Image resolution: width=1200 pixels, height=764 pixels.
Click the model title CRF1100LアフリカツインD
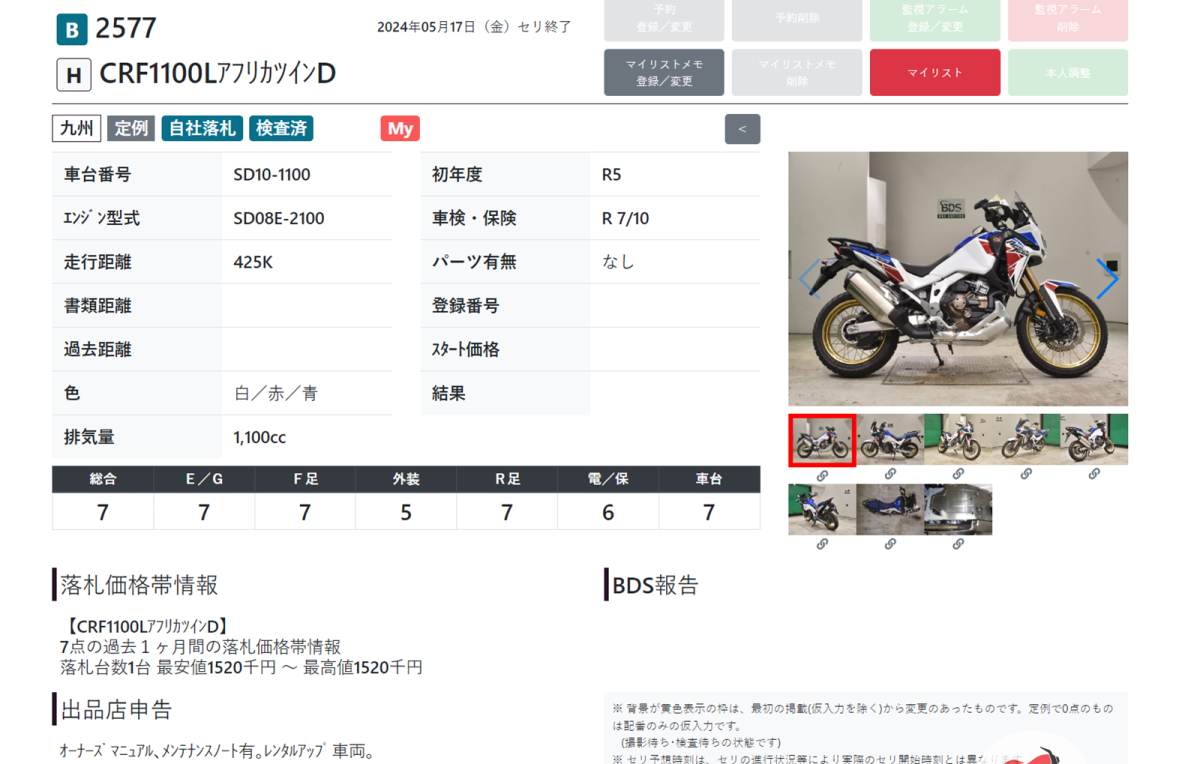click(218, 74)
